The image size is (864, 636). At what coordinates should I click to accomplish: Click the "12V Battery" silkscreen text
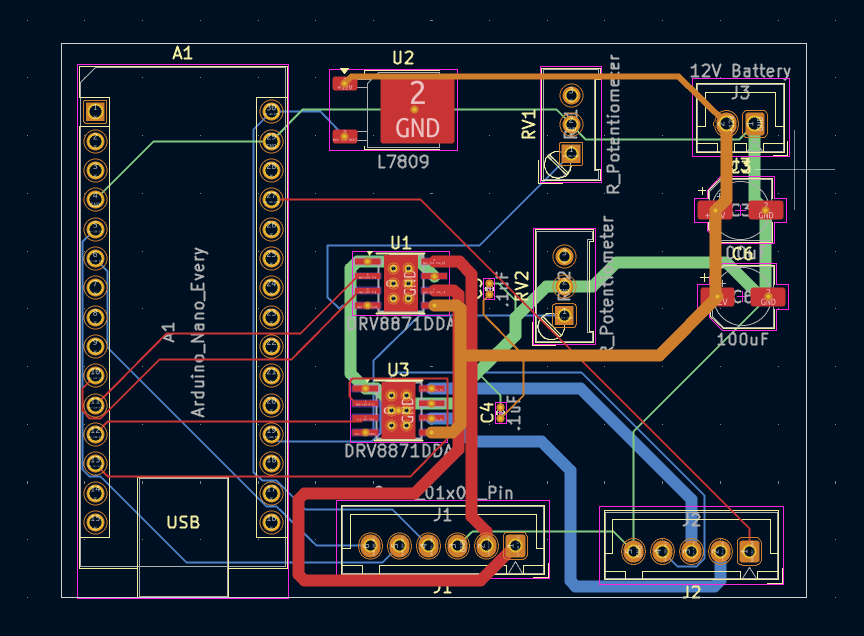[740, 71]
